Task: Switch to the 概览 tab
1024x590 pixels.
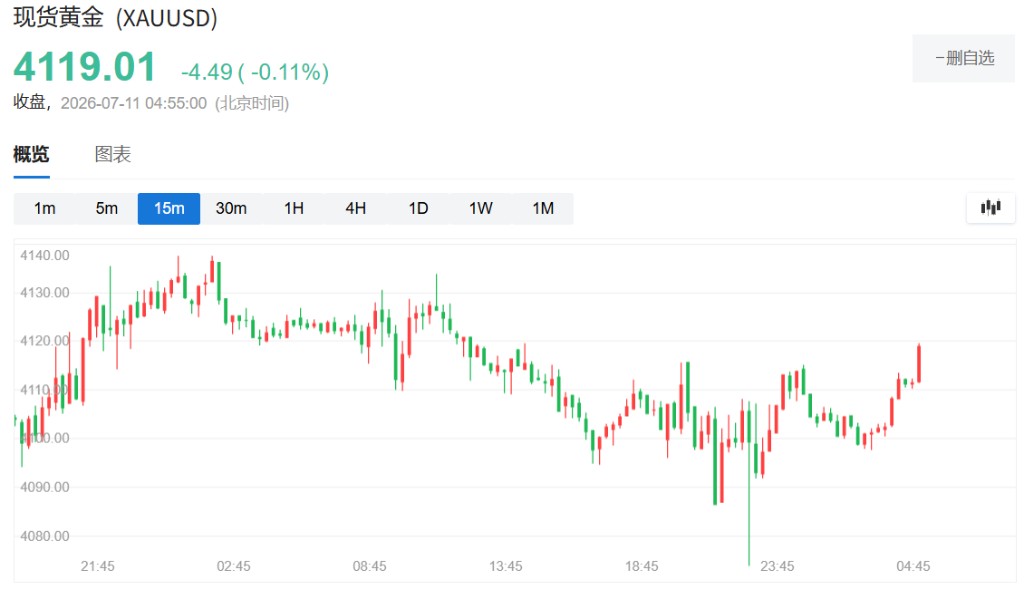Action: (x=31, y=154)
